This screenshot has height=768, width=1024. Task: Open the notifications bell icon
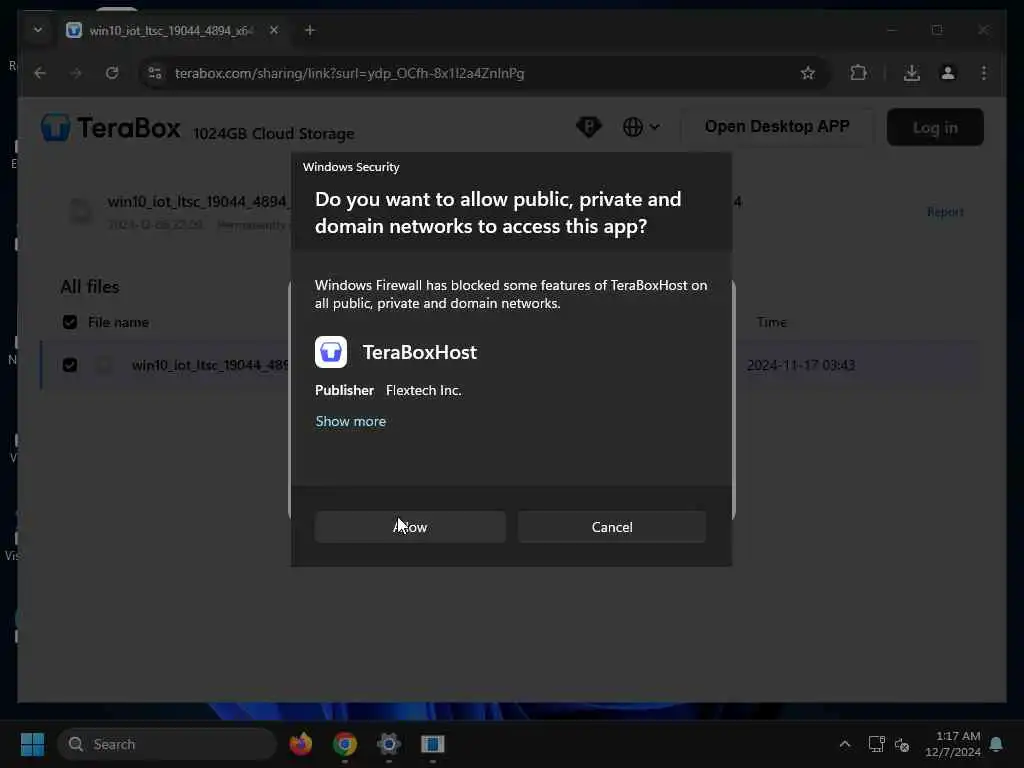click(996, 744)
